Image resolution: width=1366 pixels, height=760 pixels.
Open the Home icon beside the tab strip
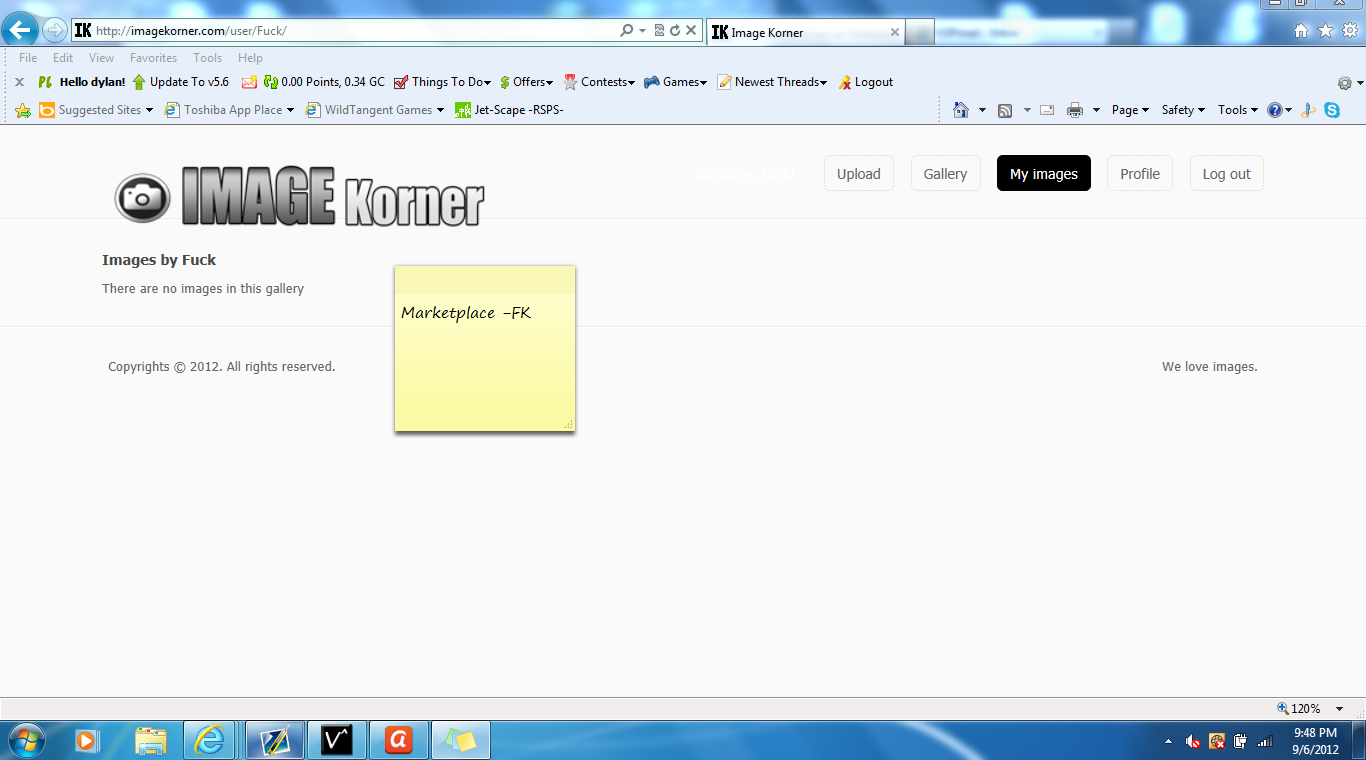point(1300,31)
